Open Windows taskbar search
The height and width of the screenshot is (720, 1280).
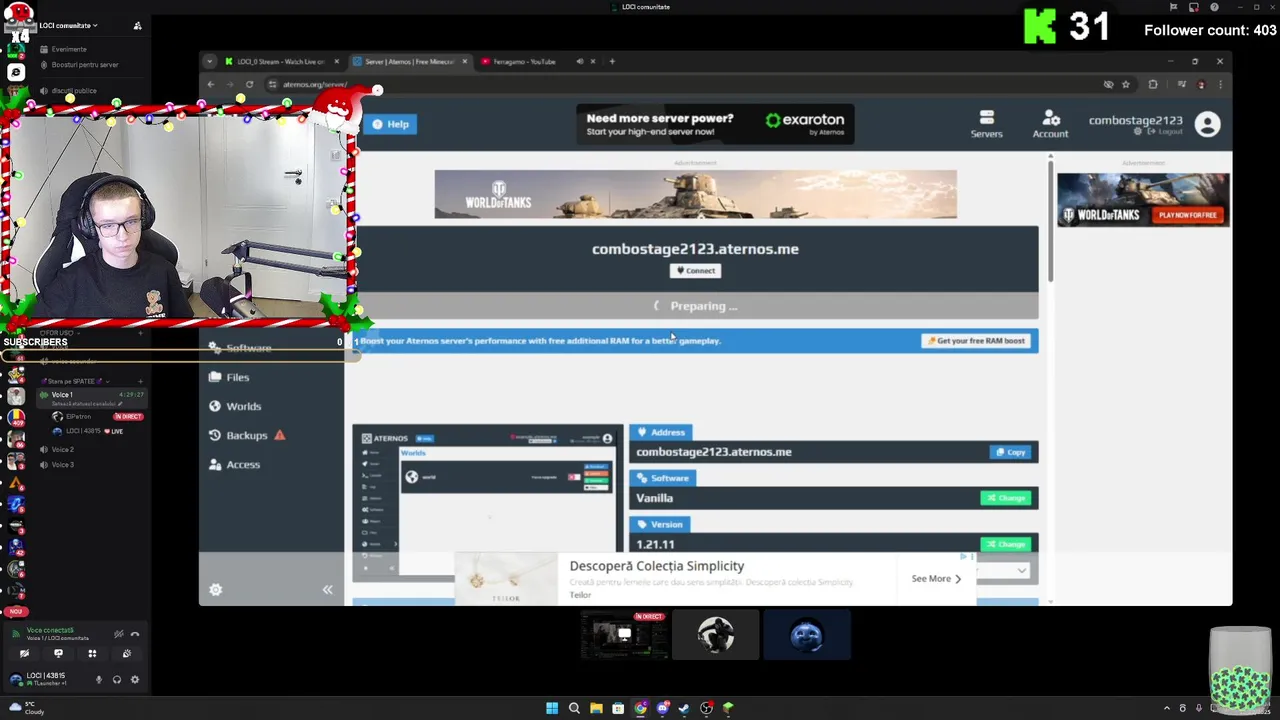click(574, 708)
